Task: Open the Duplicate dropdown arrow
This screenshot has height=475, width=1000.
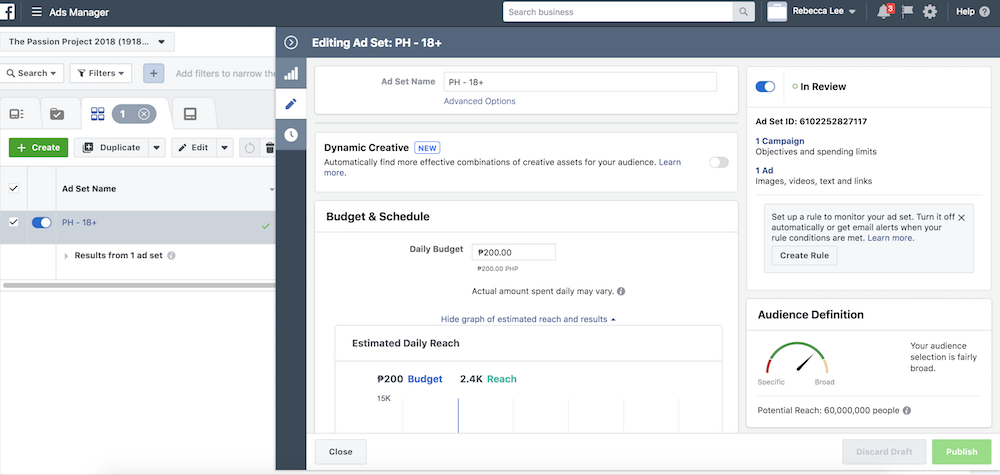Action: (x=157, y=148)
